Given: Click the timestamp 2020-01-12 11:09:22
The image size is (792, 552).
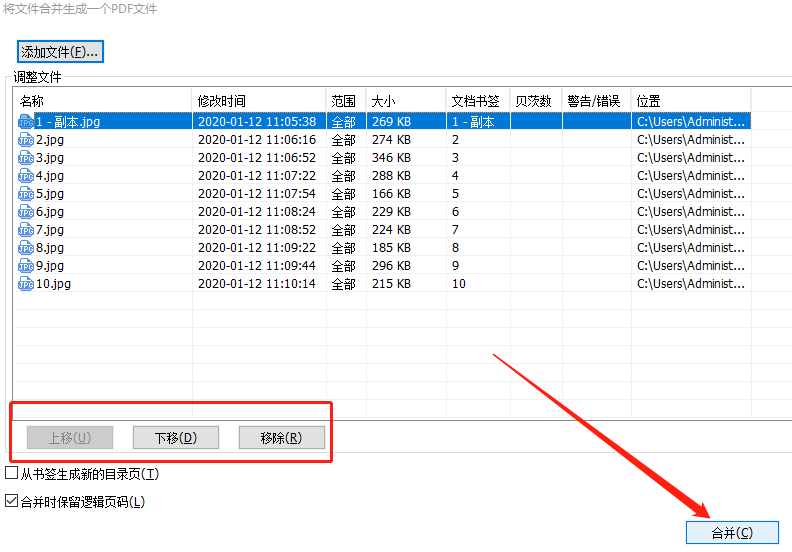Looking at the screenshot, I should click(x=257, y=248).
